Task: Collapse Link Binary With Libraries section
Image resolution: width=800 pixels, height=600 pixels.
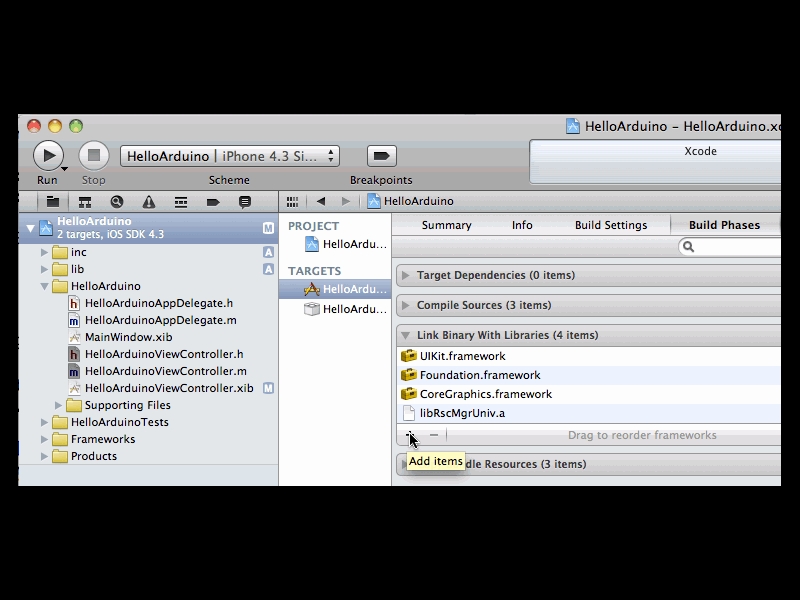Action: [x=406, y=336]
